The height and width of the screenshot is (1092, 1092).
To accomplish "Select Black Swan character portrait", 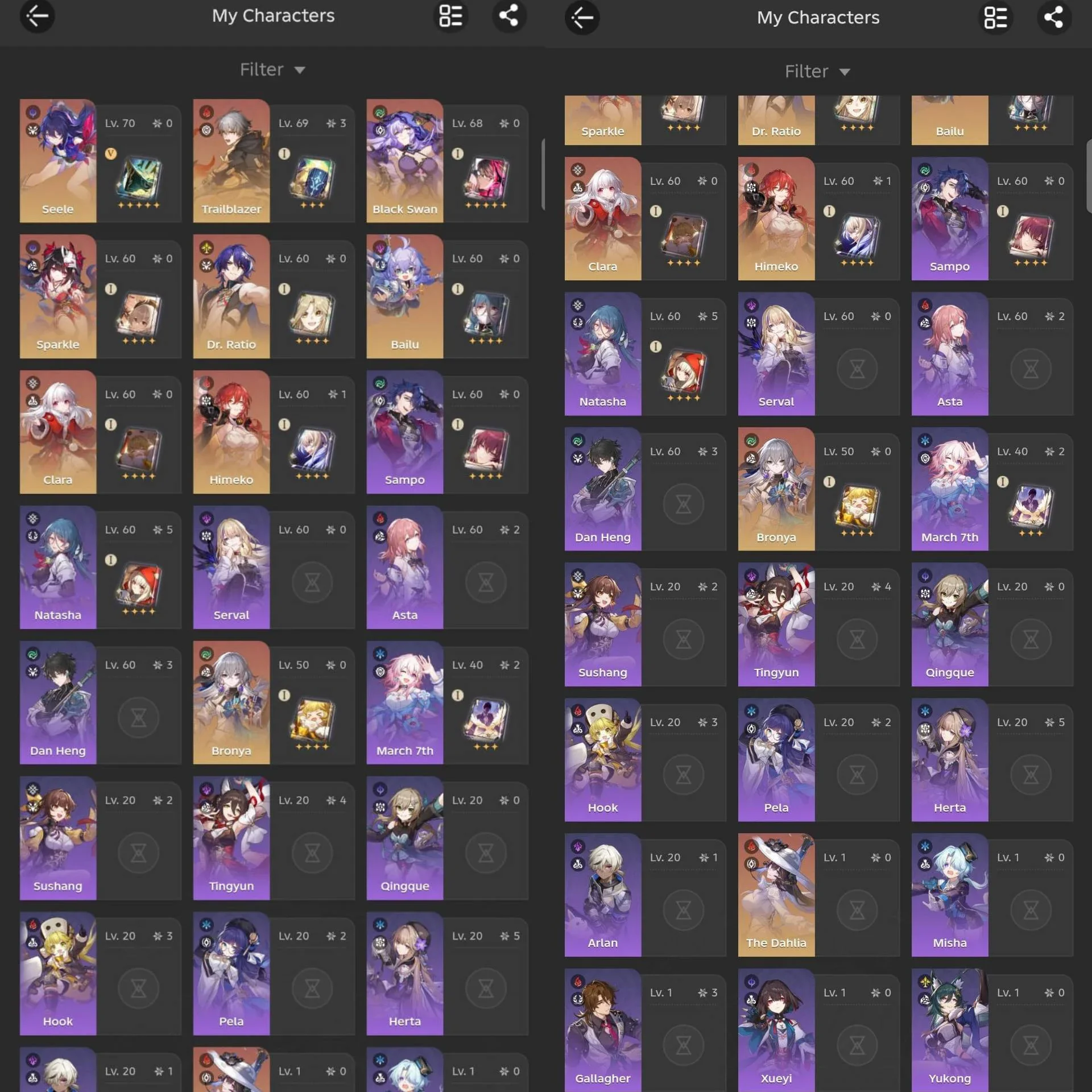I will (x=405, y=161).
